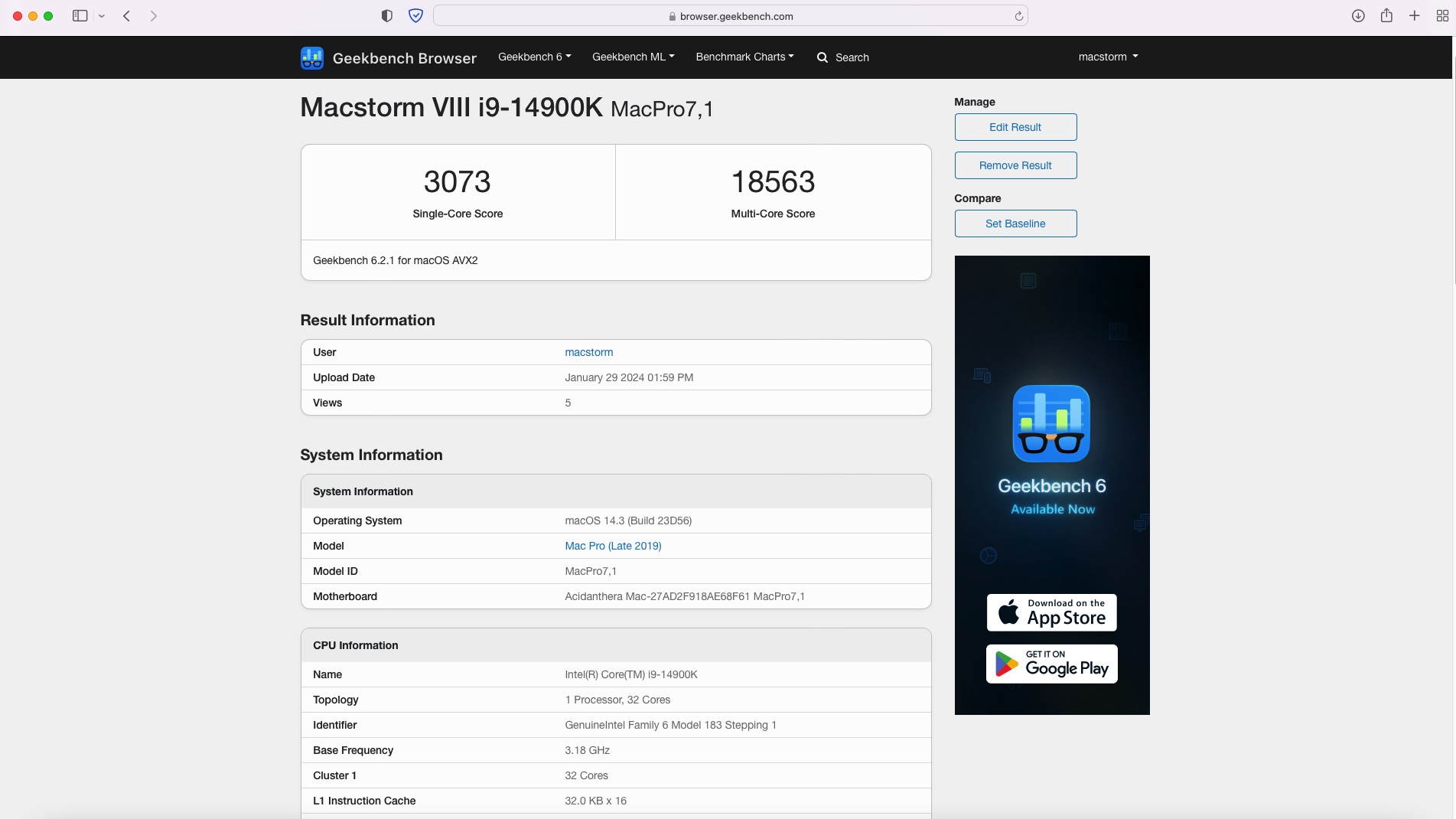The height and width of the screenshot is (819, 1456).
Task: Open the Benchmark Charts dropdown
Action: click(744, 57)
